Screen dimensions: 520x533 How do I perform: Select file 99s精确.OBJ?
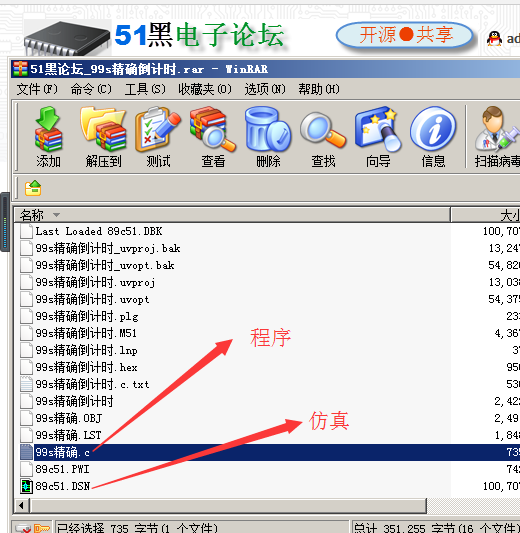tap(69, 418)
